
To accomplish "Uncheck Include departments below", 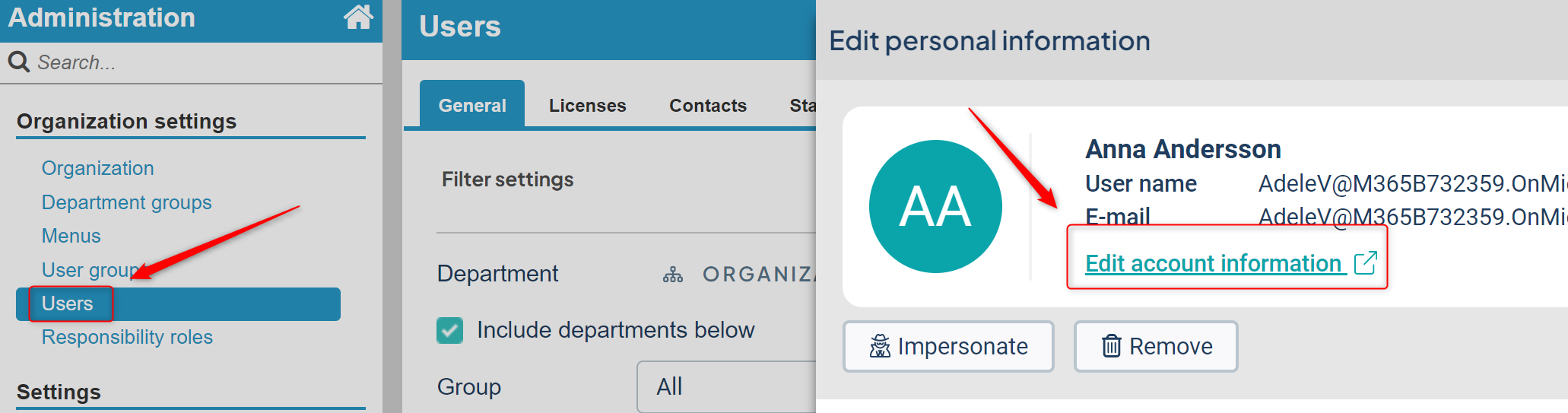I will click(x=449, y=330).
